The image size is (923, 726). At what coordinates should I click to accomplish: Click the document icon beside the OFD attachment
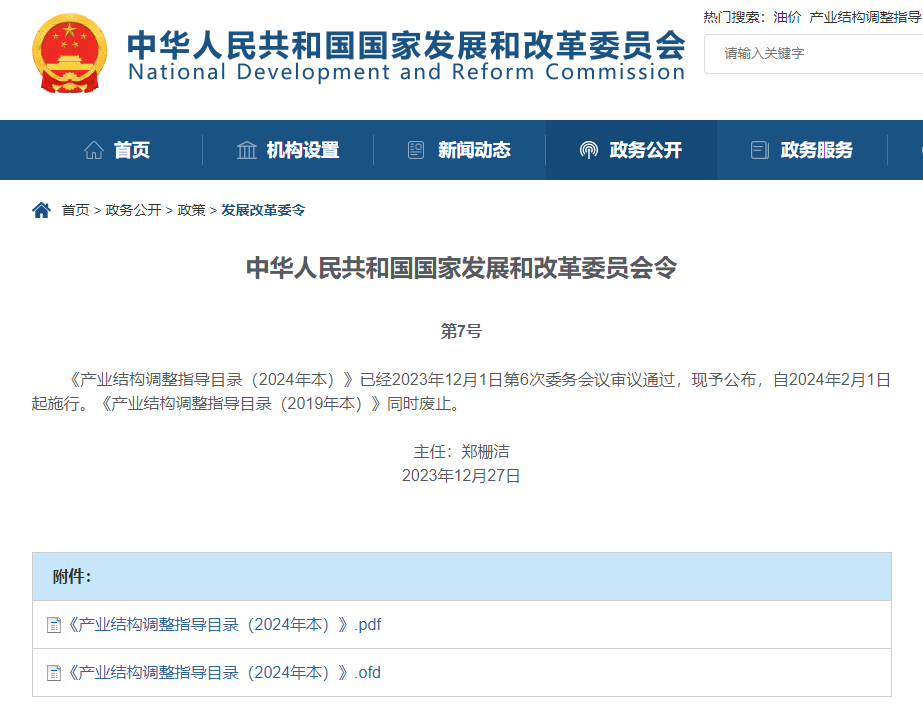point(53,672)
